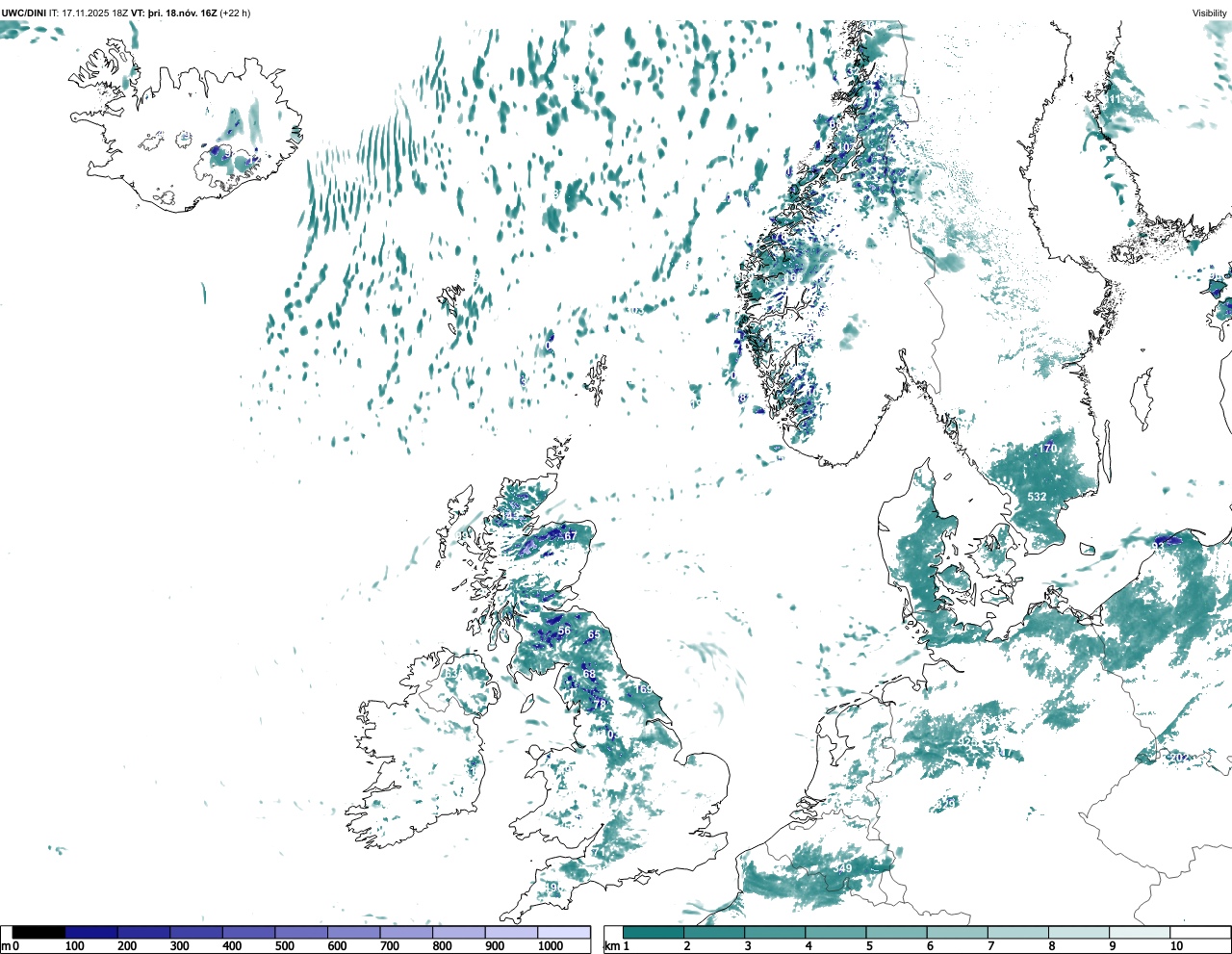Click the 3–4 km legend swatch
1232x954 pixels.
point(775,932)
